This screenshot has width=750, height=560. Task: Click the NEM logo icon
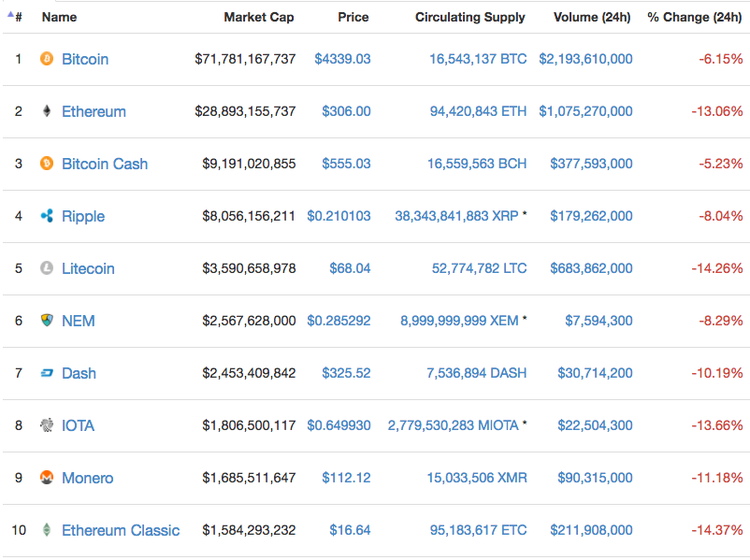[46, 320]
